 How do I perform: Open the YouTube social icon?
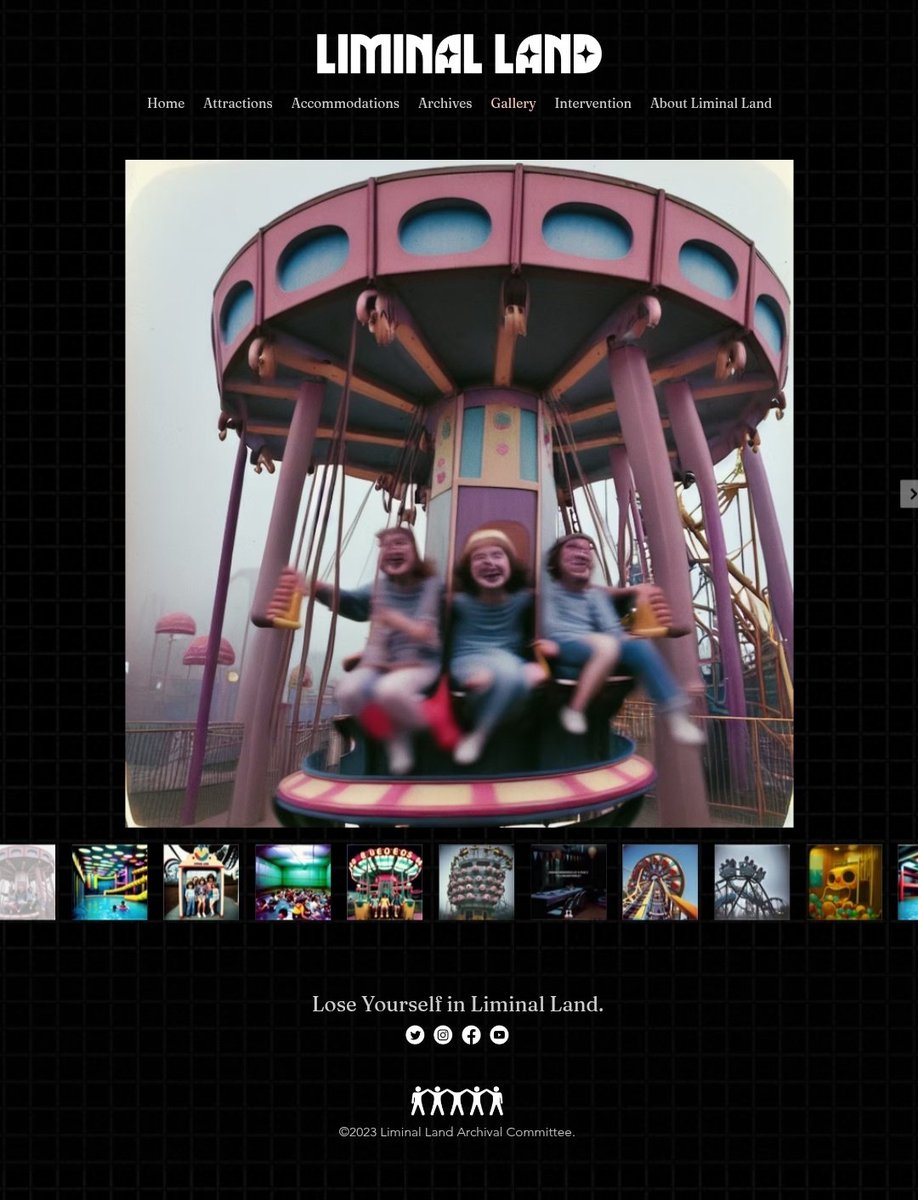(x=499, y=1035)
